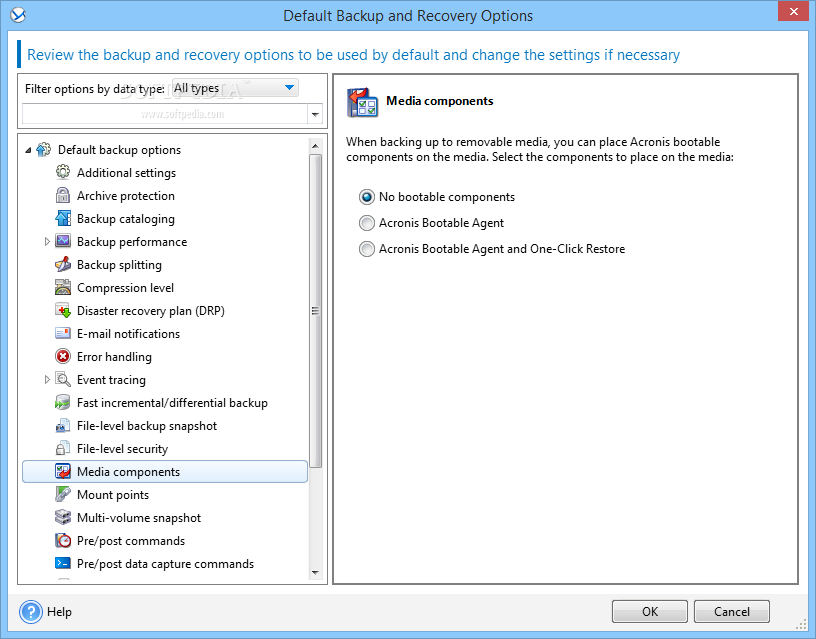The image size is (816, 639).
Task: Select Pre/post commands in the tree
Action: pos(131,541)
